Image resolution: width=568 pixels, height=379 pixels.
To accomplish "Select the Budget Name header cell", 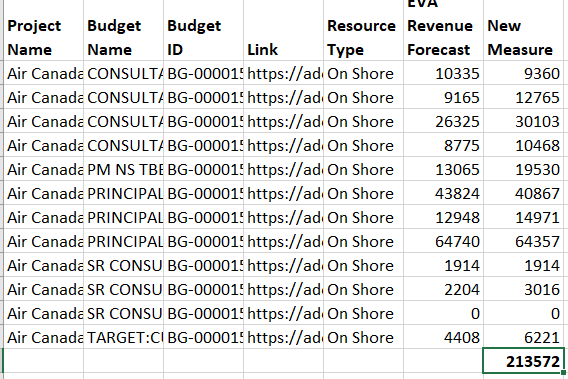I will coord(124,30).
